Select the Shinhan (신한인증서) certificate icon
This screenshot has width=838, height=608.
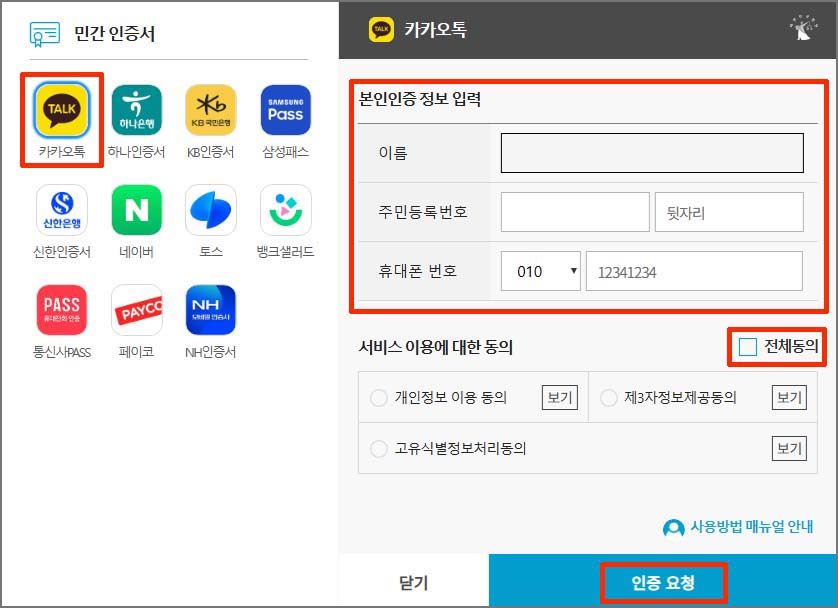coord(61,210)
